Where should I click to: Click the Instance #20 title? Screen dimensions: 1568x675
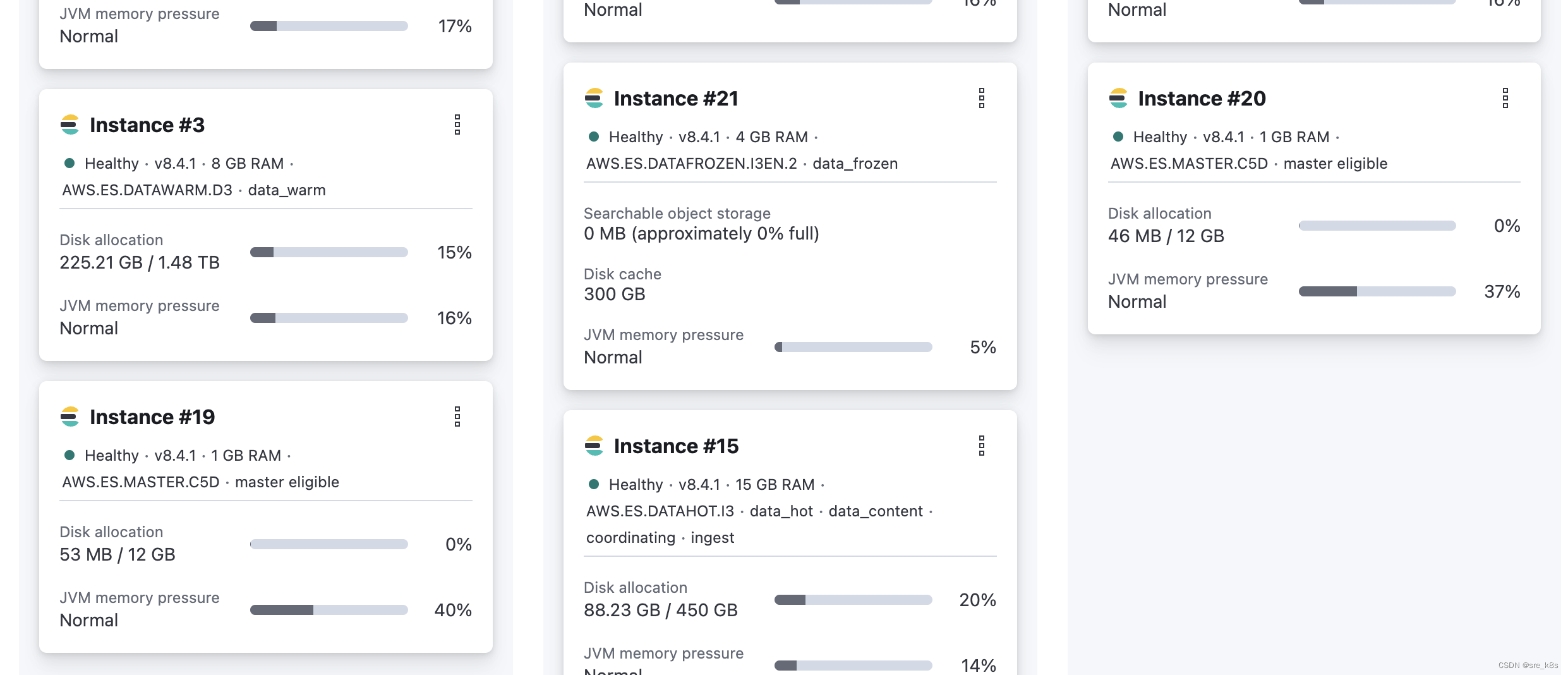[x=1202, y=99]
